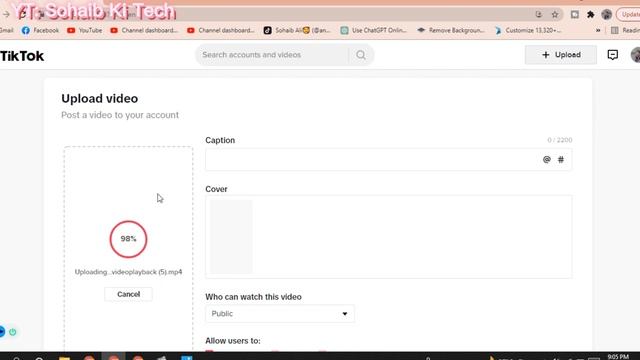This screenshot has height=360, width=640.
Task: Click the browser forward arrow
Action: [x=6, y=15]
